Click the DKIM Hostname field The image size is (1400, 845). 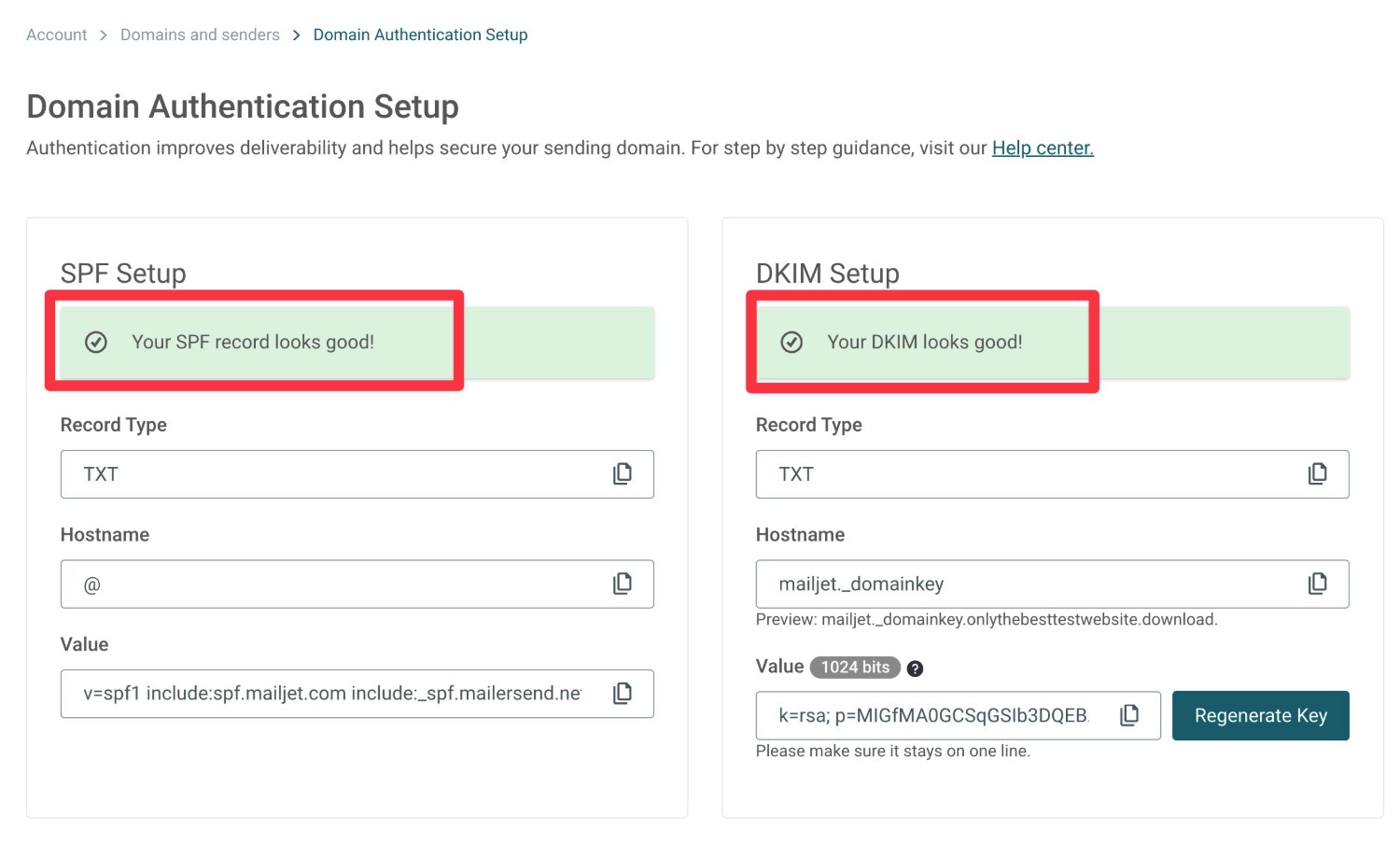point(1052,584)
